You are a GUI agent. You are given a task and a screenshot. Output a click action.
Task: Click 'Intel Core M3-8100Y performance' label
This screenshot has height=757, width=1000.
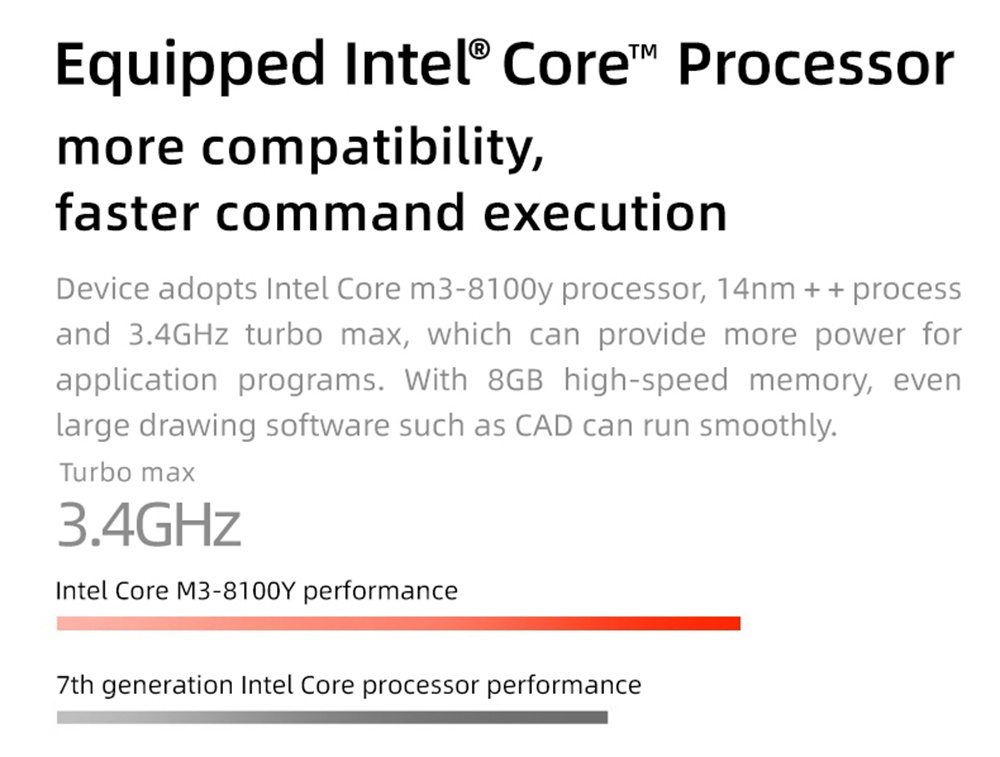256,591
